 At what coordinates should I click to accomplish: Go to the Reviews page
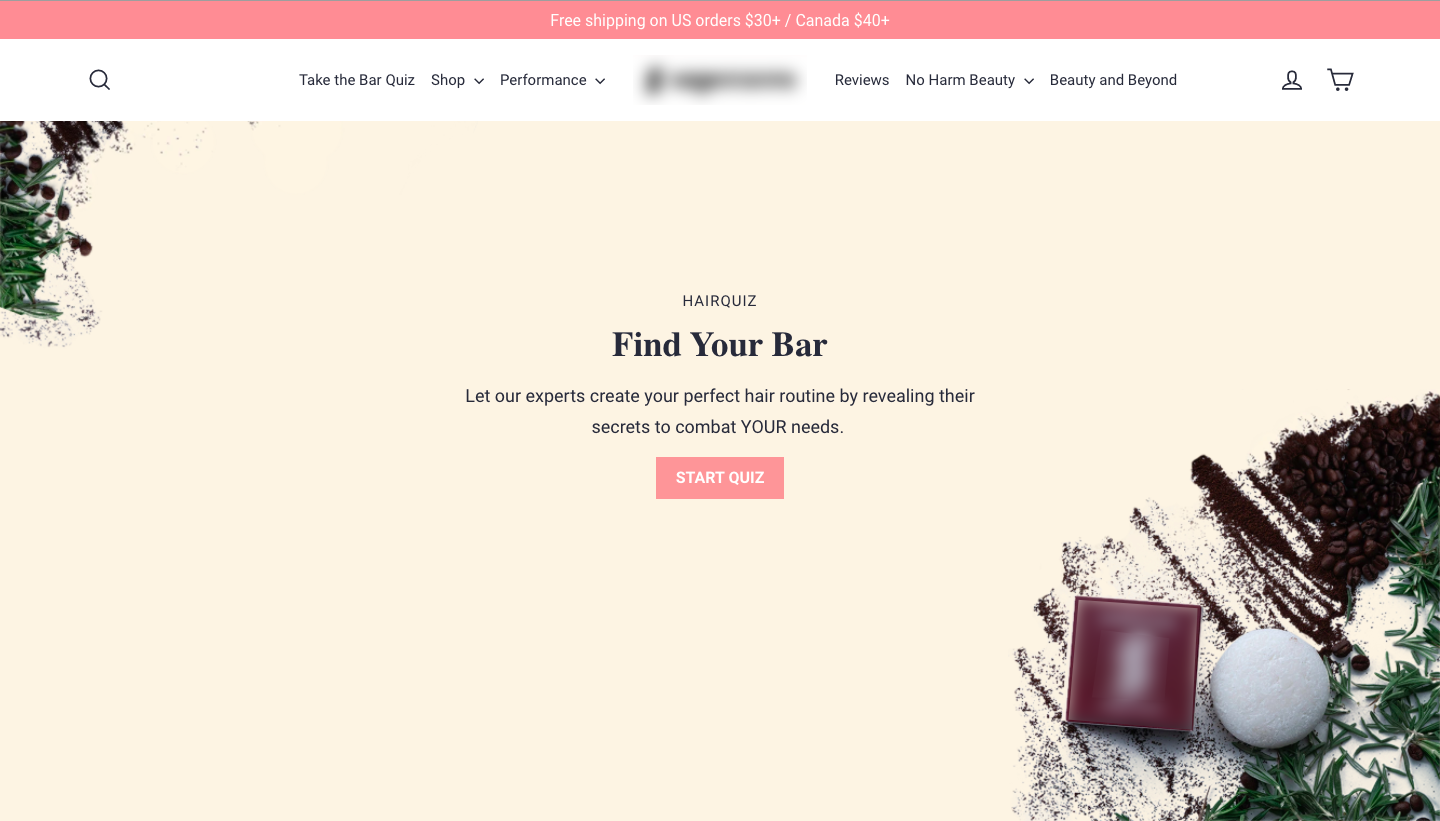point(862,80)
